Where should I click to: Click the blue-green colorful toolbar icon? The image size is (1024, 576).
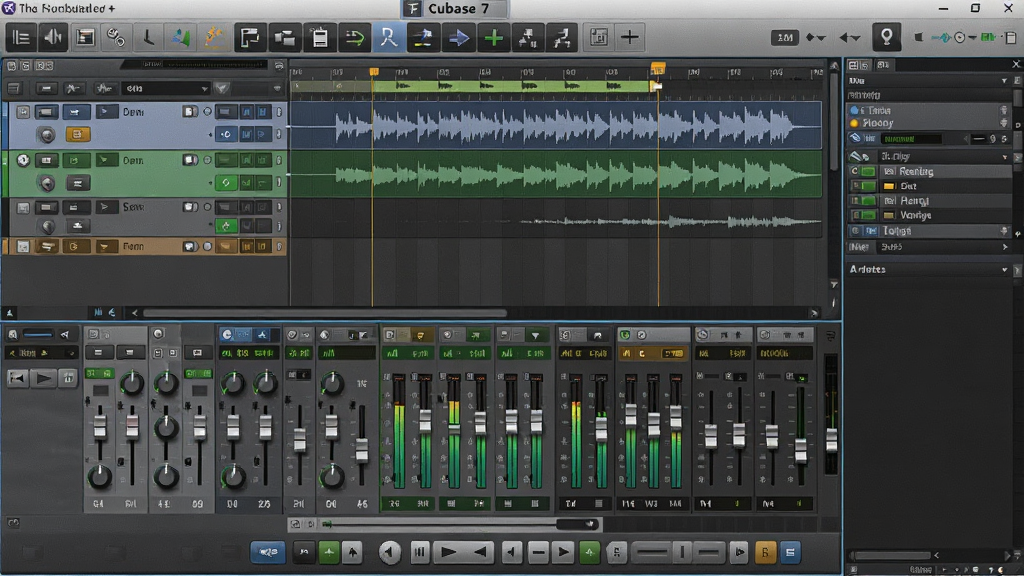180,37
